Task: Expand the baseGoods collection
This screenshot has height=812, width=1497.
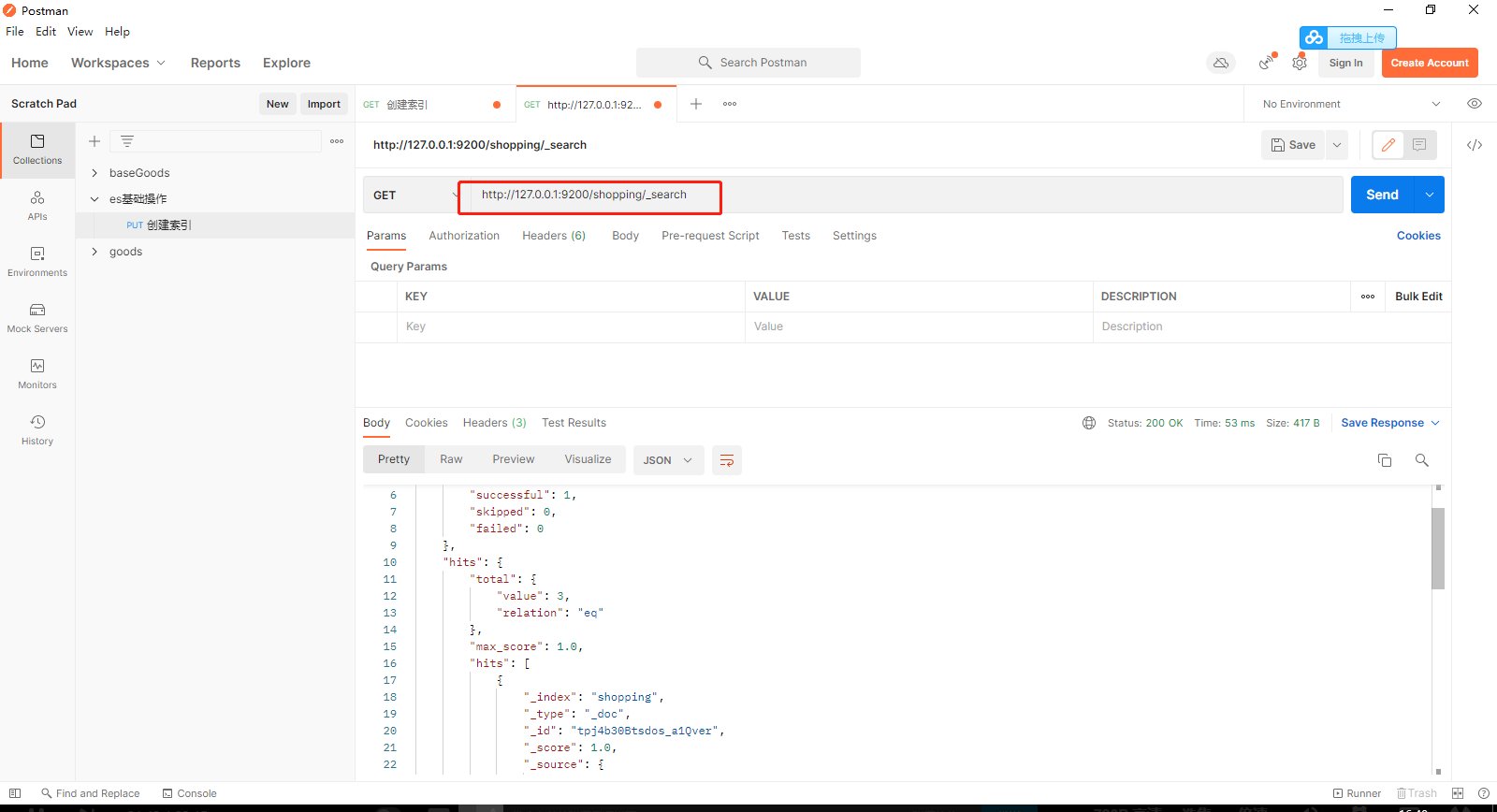Action: (x=94, y=173)
